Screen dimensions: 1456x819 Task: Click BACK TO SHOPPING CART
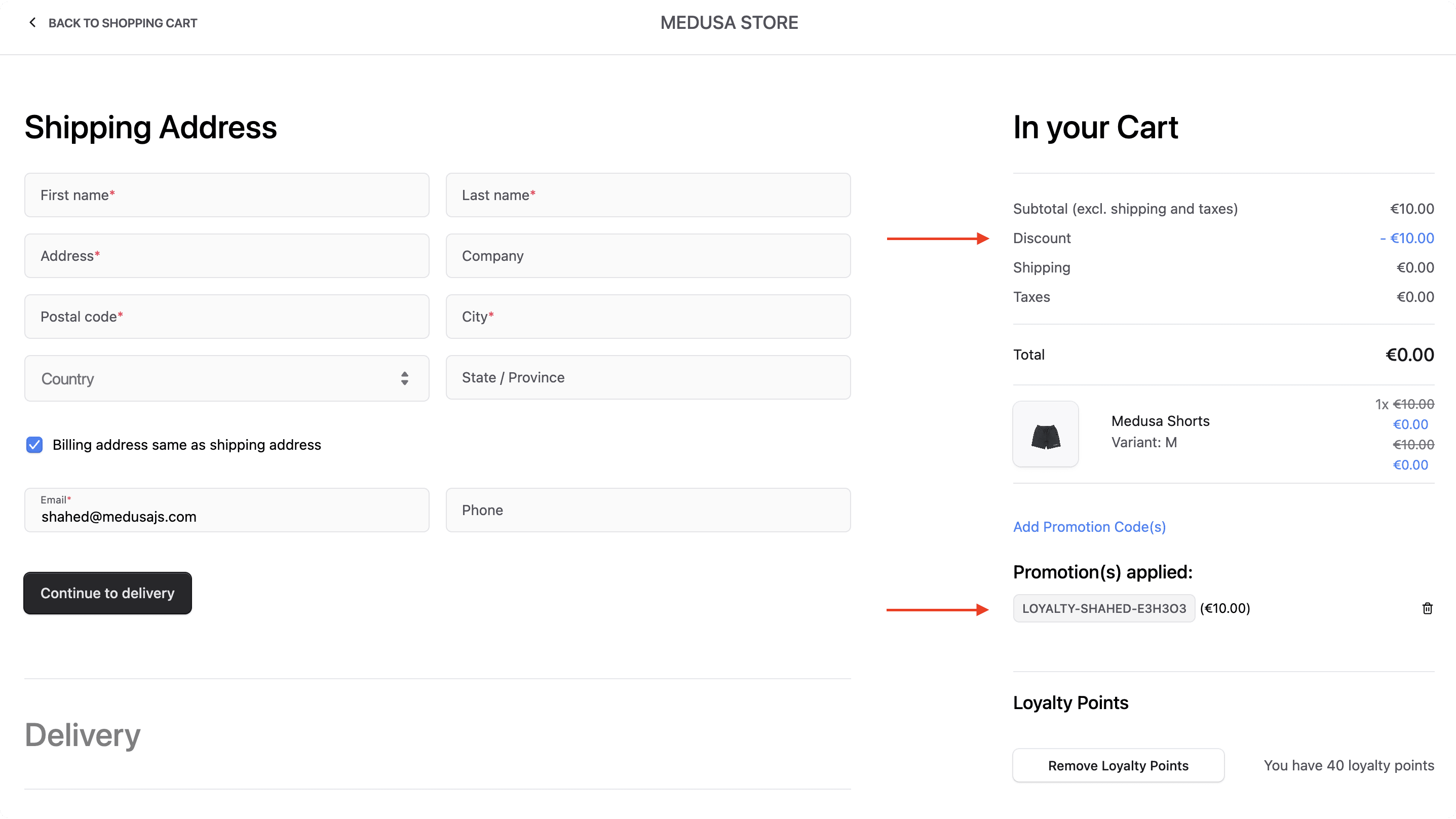coord(123,23)
